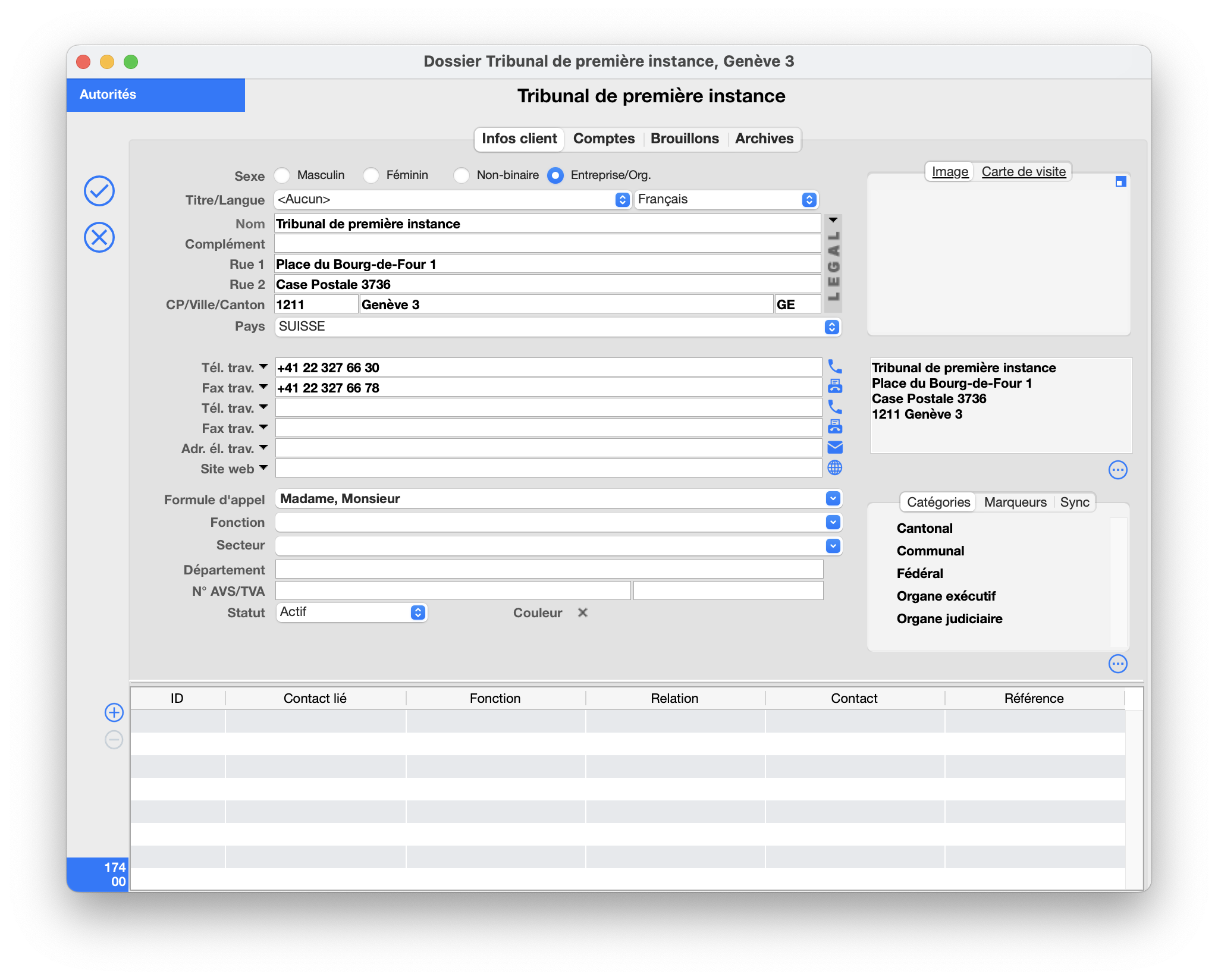This screenshot has height=980, width=1218.
Task: Select the Non-binaire radio button
Action: 462,175
